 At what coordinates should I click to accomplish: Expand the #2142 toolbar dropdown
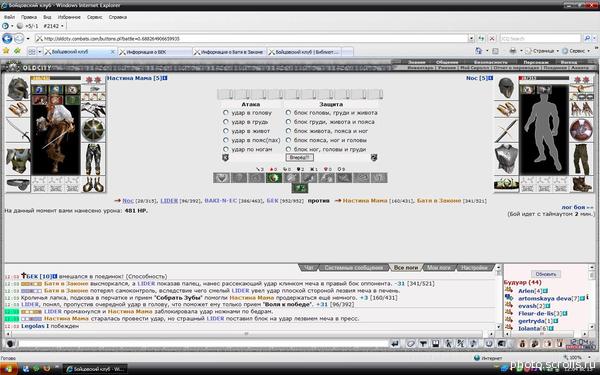[62, 26]
